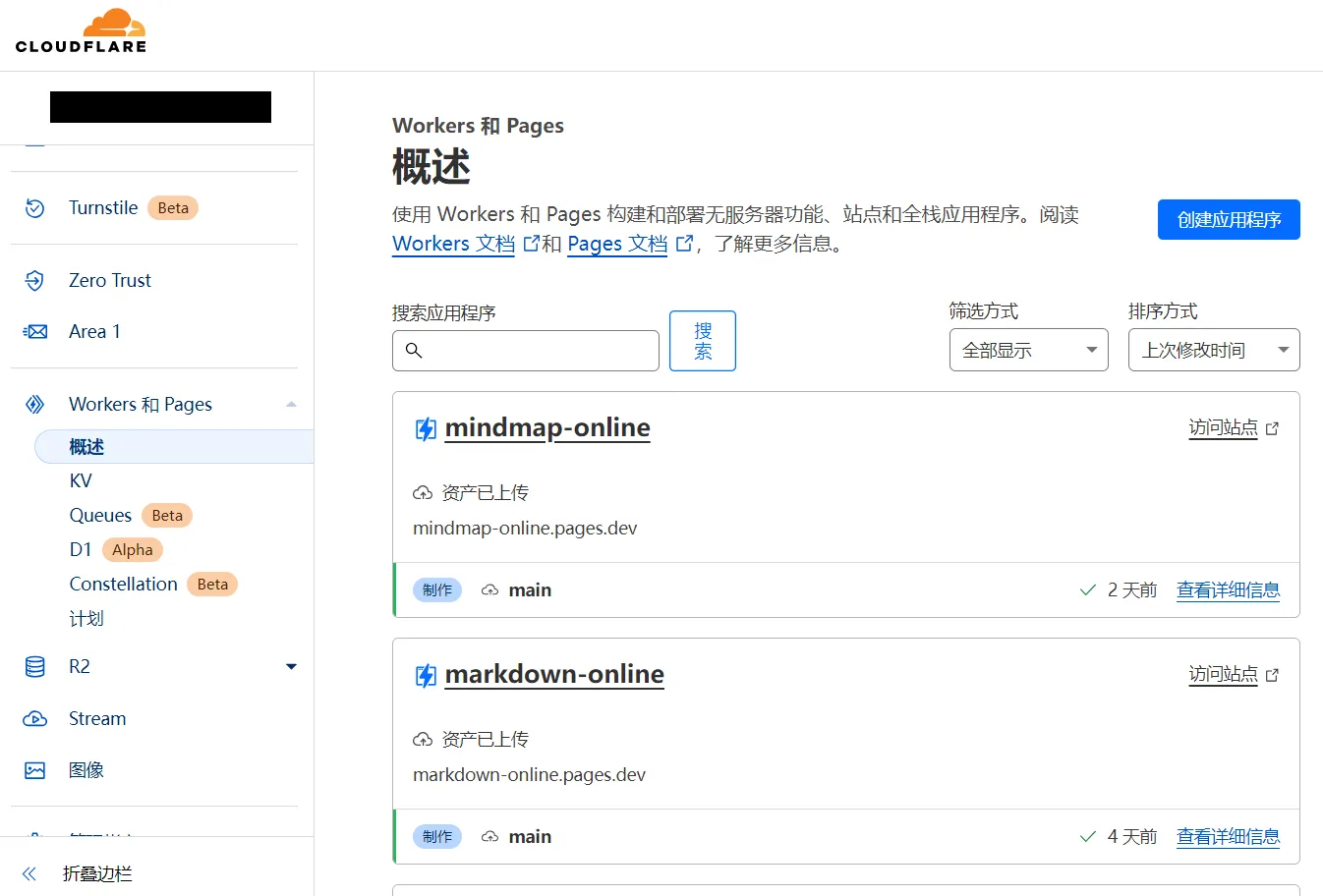Open the 筛选方式 全部显示 dropdown
The image size is (1323, 896).
coord(1029,351)
